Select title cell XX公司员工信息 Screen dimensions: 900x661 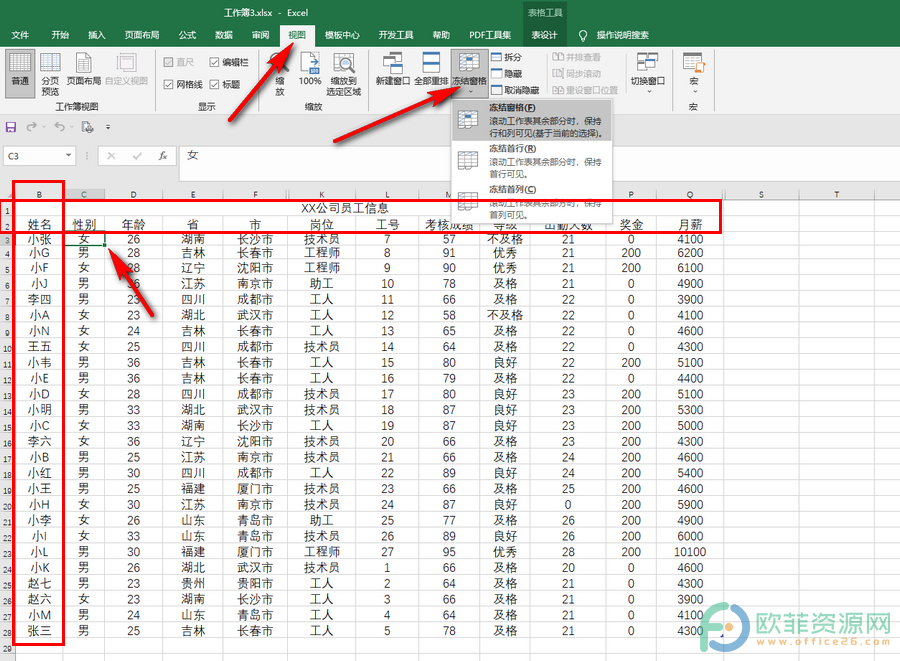(345, 208)
